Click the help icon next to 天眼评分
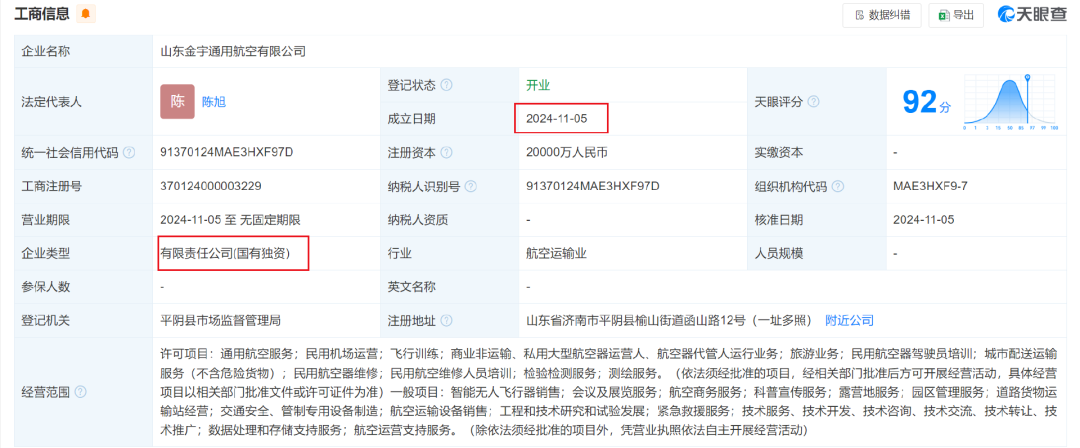This screenshot has width=1080, height=448. click(x=814, y=102)
